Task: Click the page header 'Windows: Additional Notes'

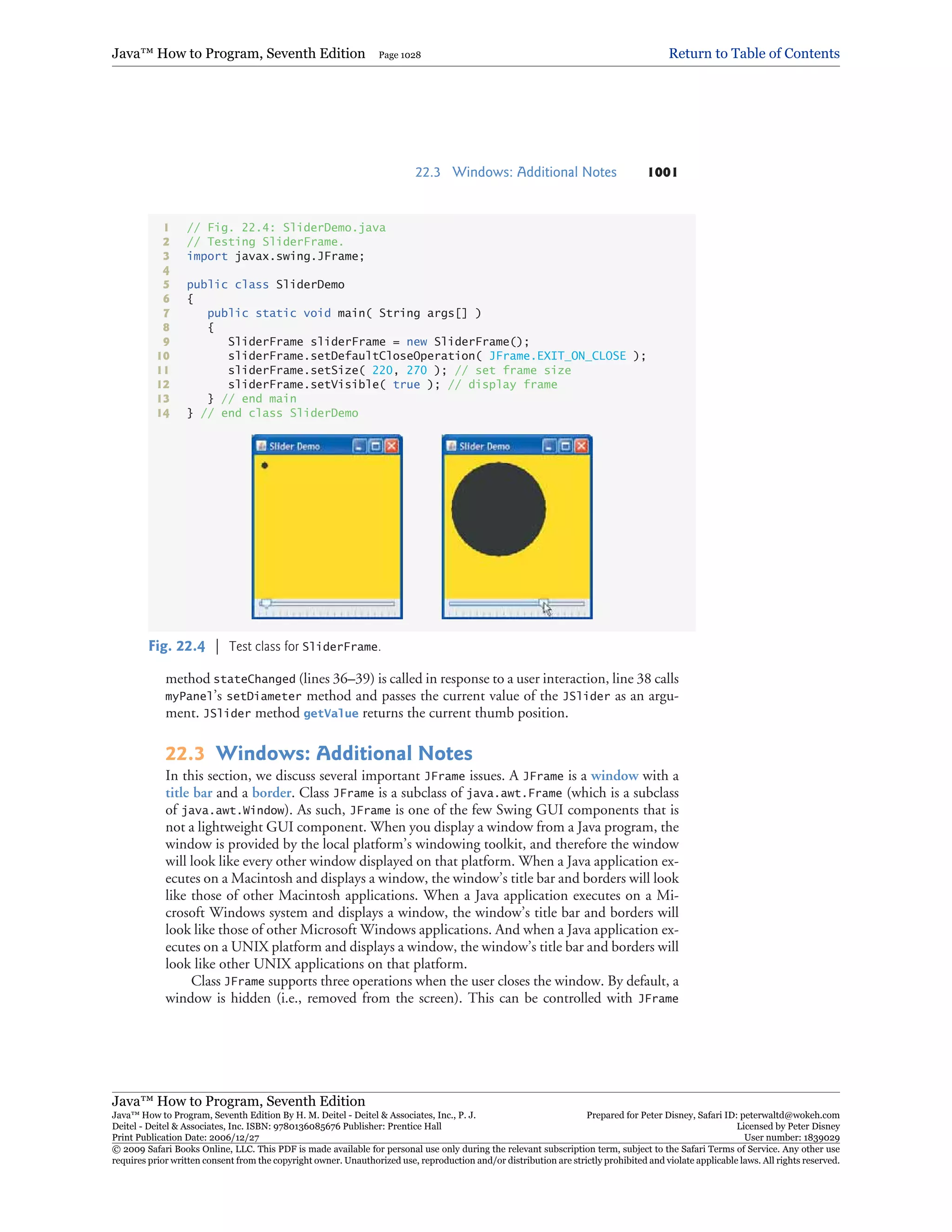Action: click(x=534, y=172)
